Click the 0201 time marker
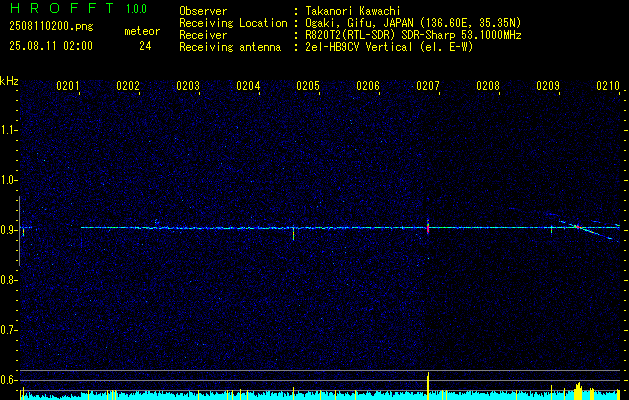 [68, 86]
